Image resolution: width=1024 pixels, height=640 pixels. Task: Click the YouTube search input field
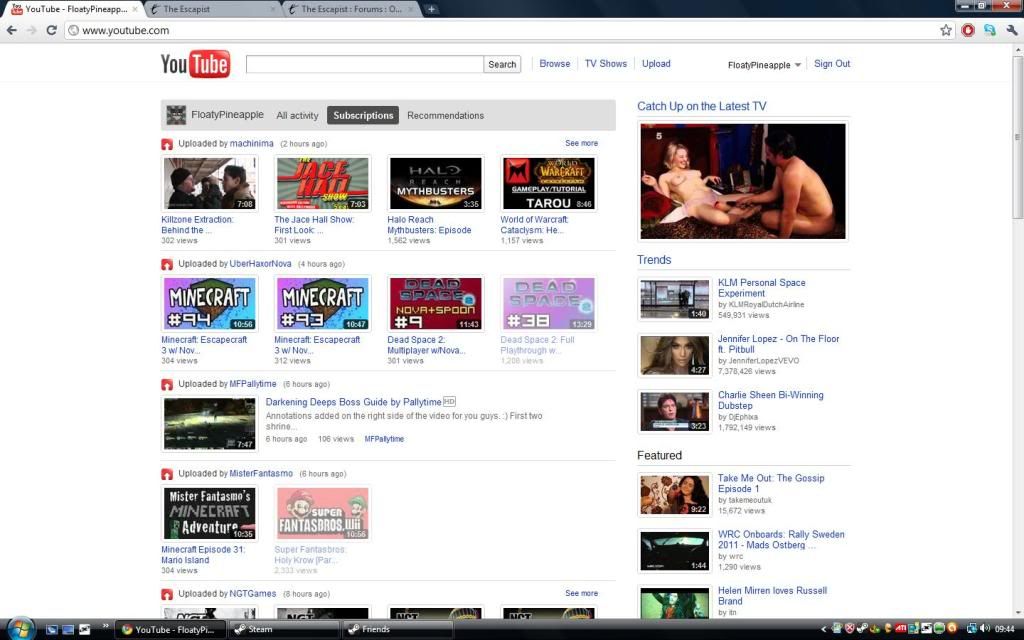click(x=364, y=64)
